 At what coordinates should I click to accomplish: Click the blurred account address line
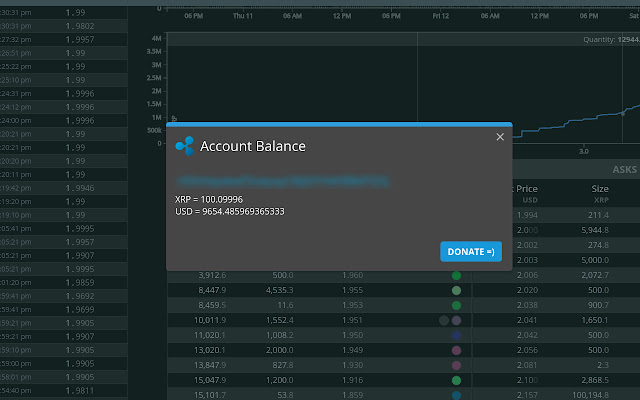[282, 181]
